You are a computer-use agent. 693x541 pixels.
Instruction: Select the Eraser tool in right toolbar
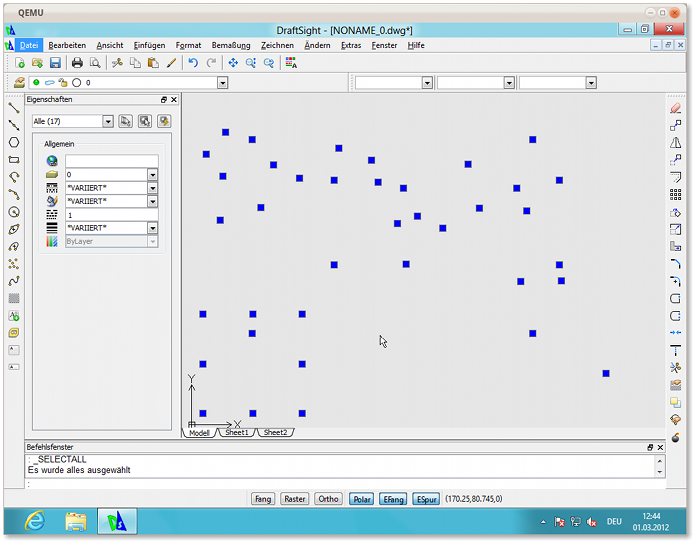click(x=676, y=107)
